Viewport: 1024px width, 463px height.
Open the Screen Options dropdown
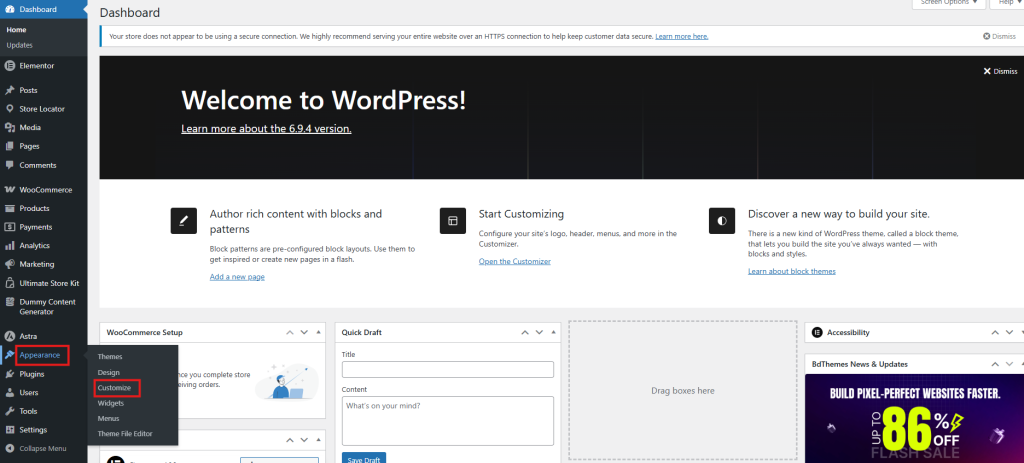(x=948, y=3)
